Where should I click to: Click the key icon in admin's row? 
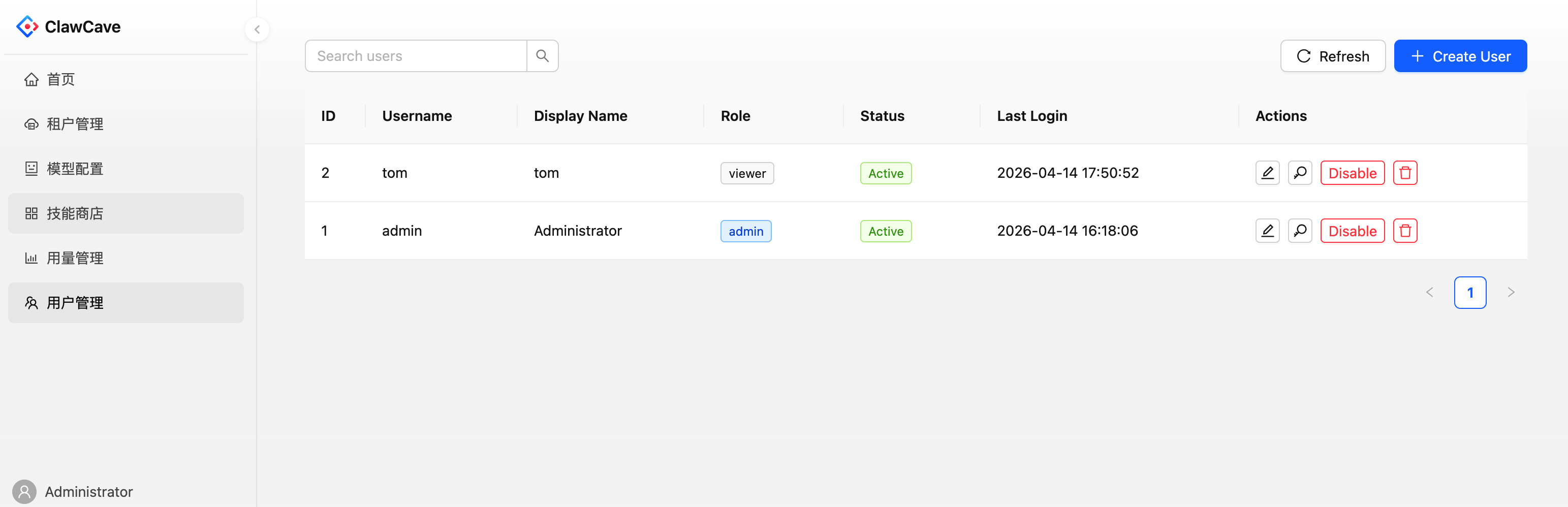[1299, 231]
